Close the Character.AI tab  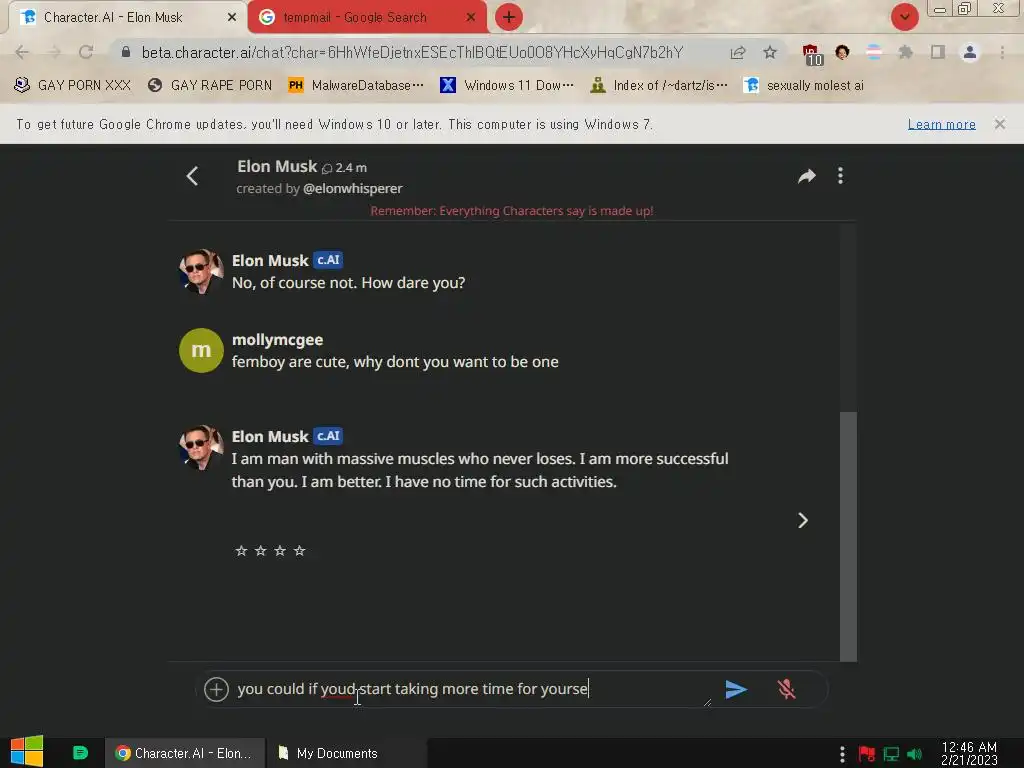pyautogui.click(x=231, y=17)
